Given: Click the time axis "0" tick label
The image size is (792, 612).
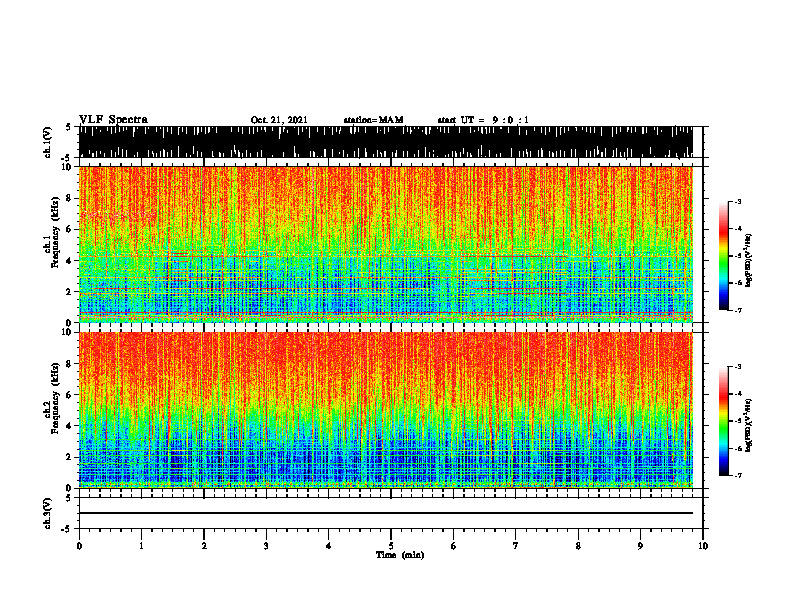Looking at the screenshot, I should pos(79,546).
